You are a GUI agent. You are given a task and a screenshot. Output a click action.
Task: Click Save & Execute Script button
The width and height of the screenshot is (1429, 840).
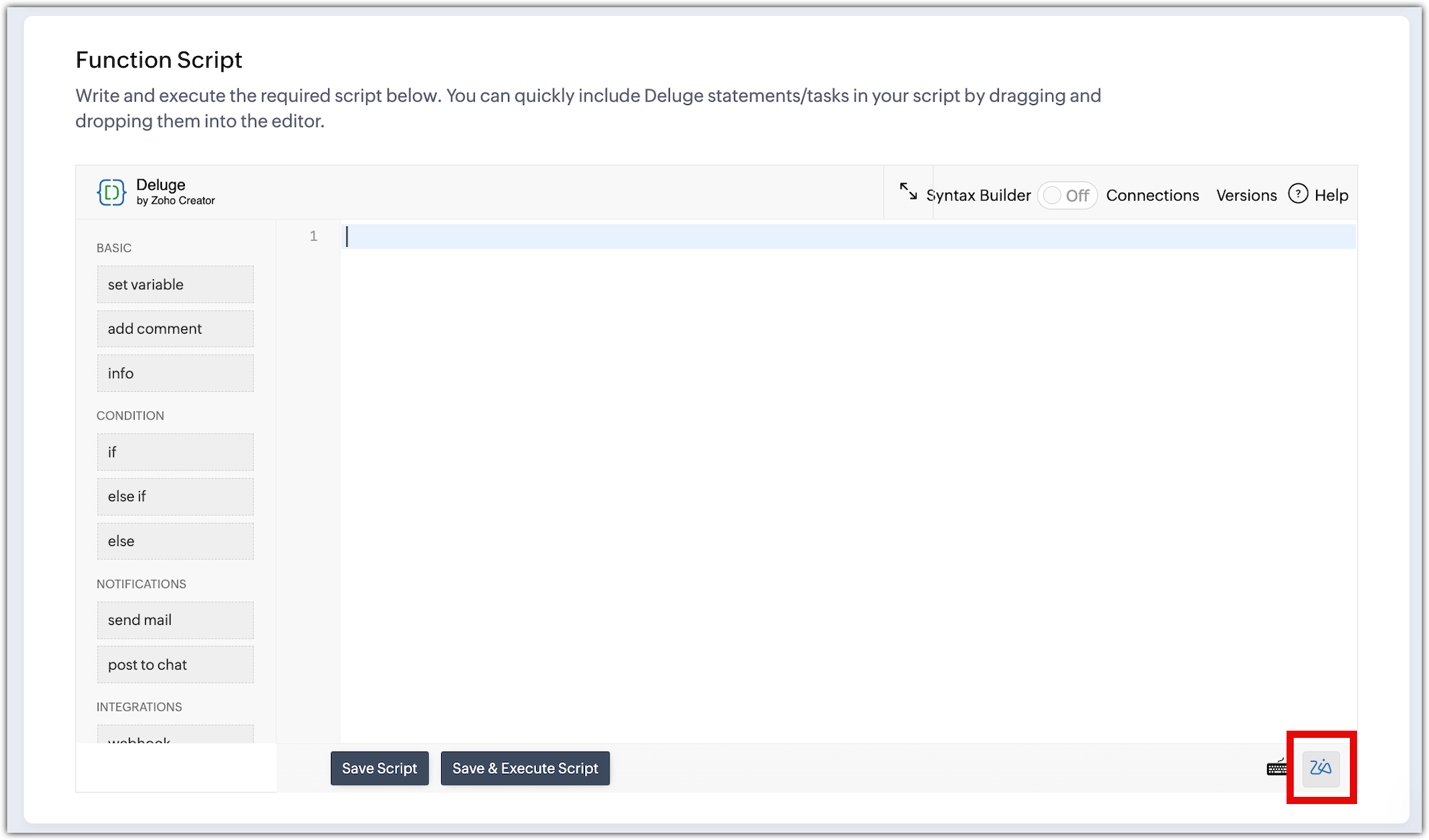(525, 768)
